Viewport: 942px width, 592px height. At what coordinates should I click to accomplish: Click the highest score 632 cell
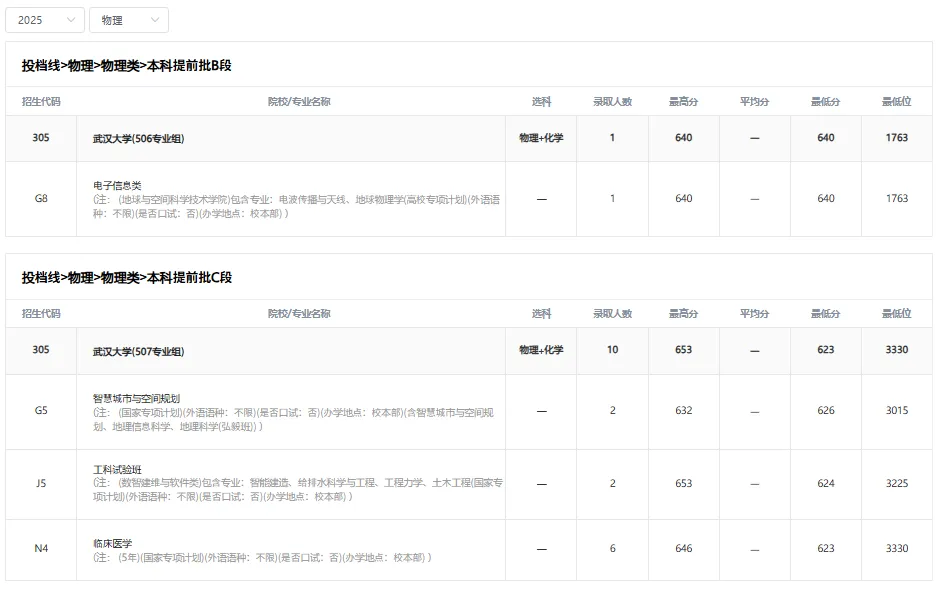(684, 410)
